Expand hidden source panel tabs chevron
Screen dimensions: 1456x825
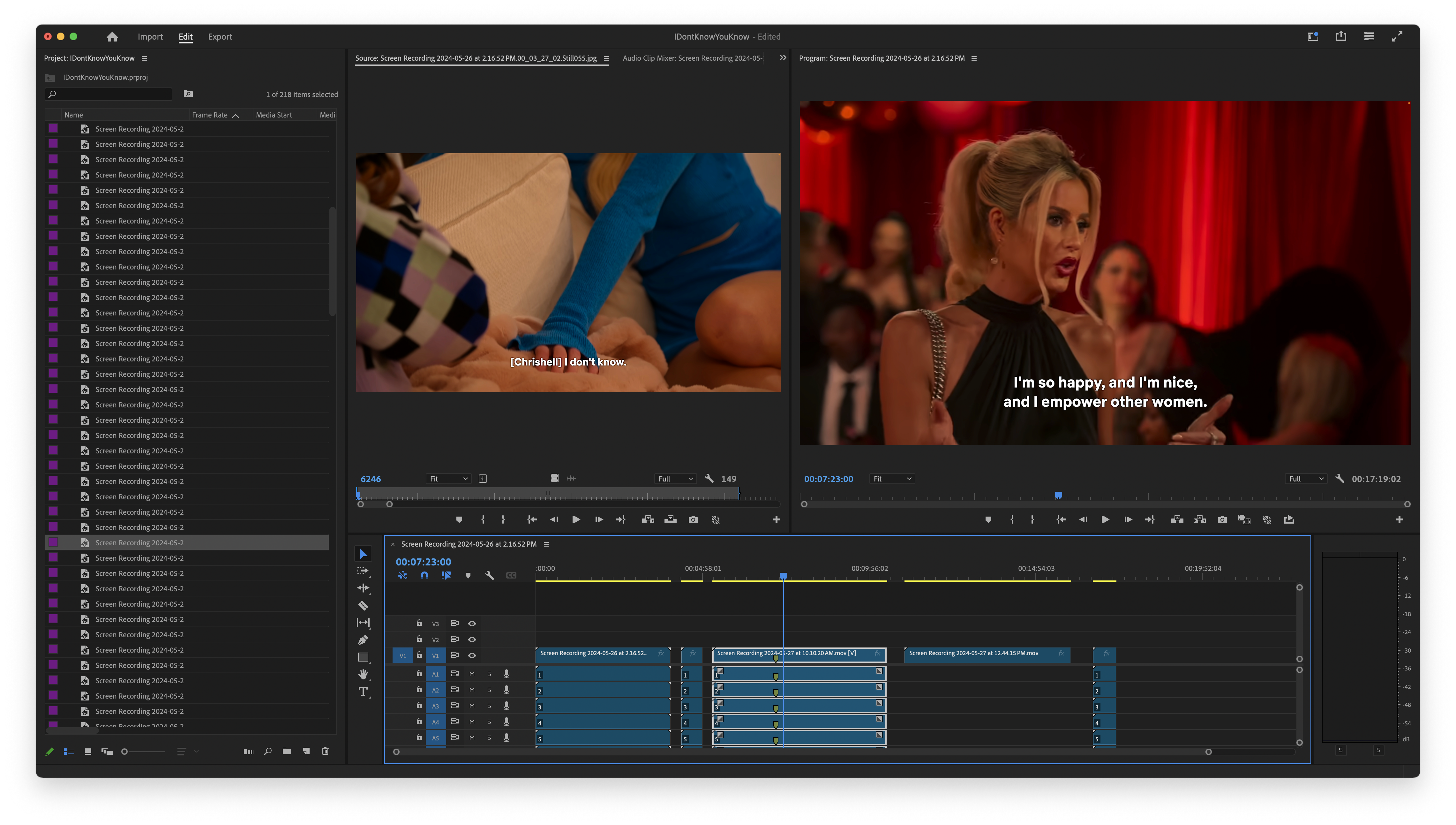783,58
